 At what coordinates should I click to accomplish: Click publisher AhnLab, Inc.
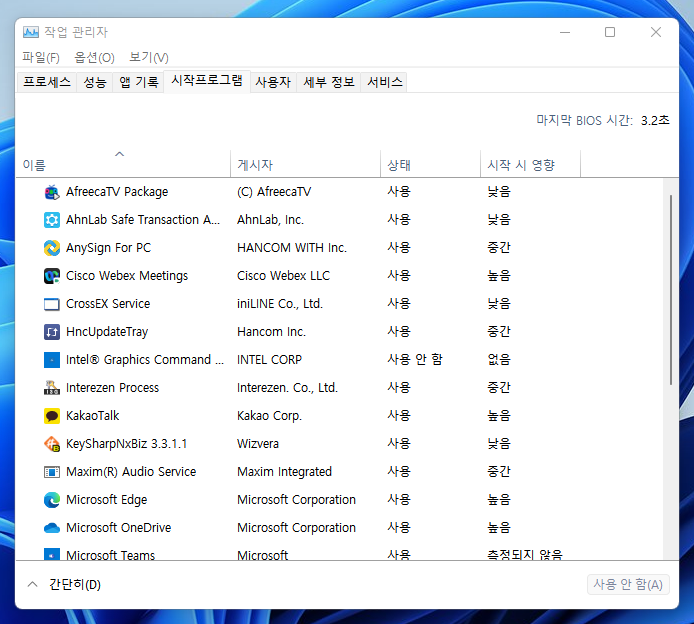click(270, 220)
